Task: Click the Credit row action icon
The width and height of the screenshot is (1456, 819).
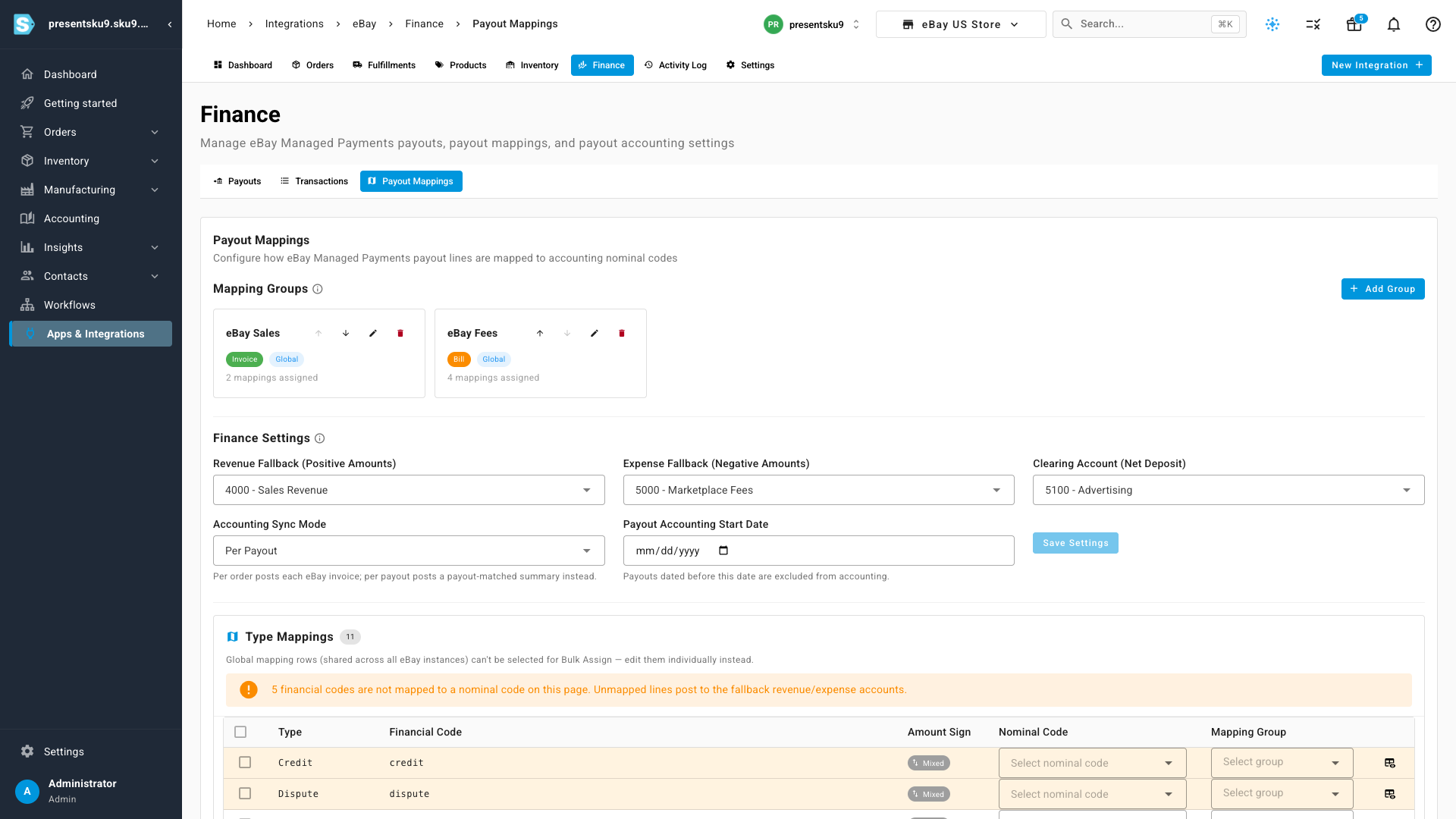Action: click(x=1390, y=763)
